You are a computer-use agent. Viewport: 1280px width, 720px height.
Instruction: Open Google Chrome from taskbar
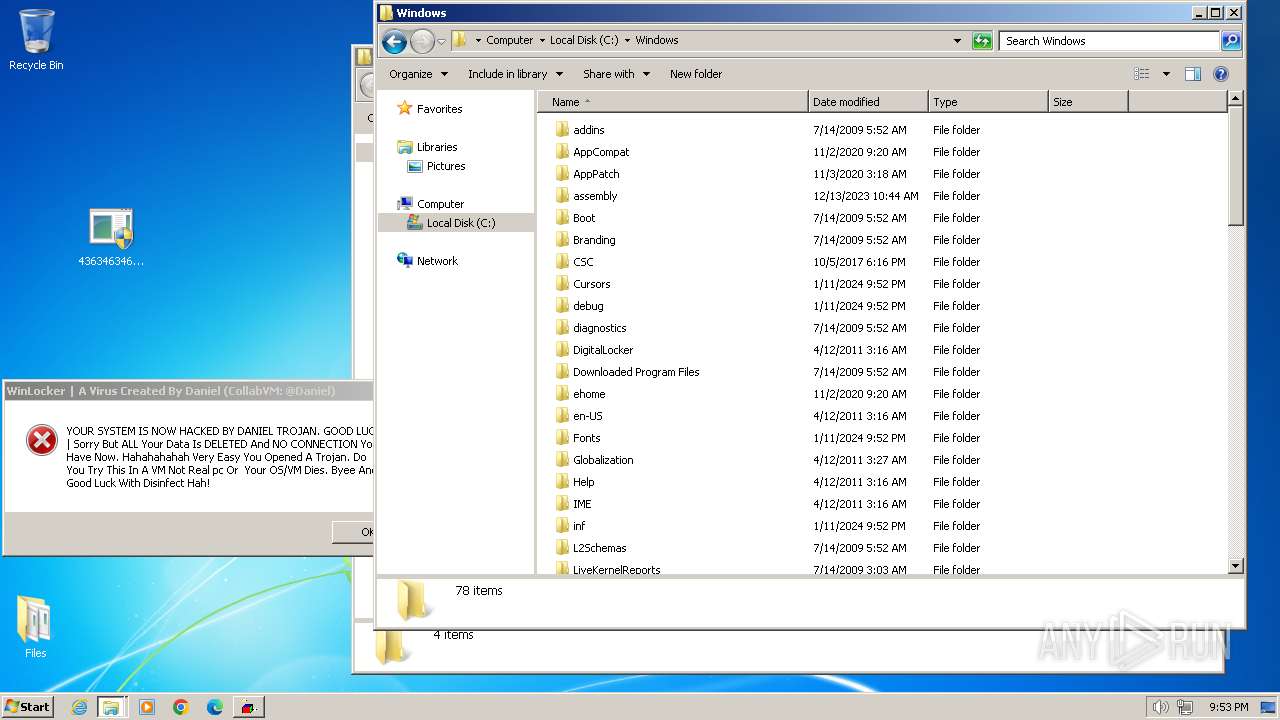click(181, 707)
